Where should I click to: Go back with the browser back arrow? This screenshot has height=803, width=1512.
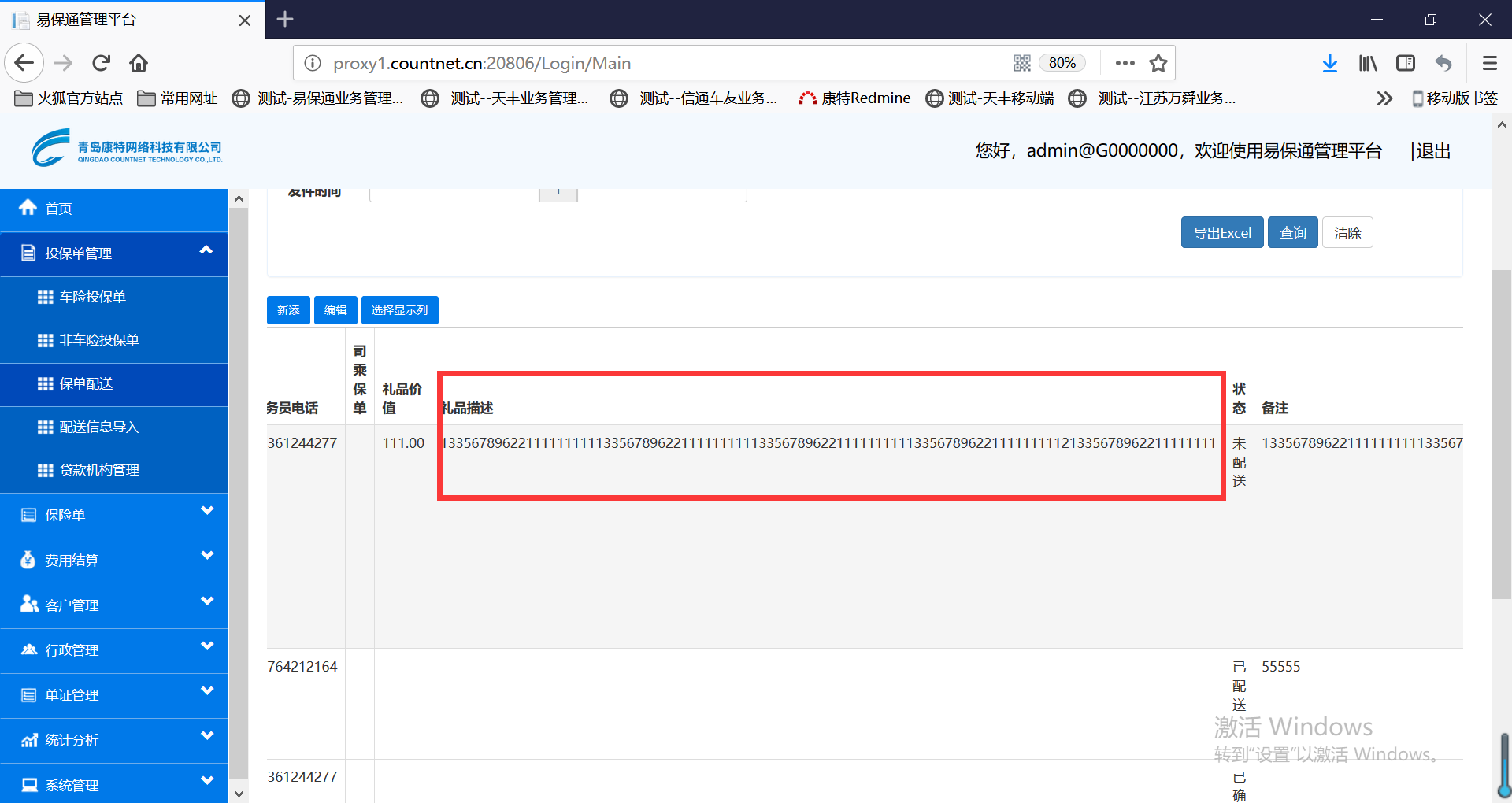click(24, 63)
